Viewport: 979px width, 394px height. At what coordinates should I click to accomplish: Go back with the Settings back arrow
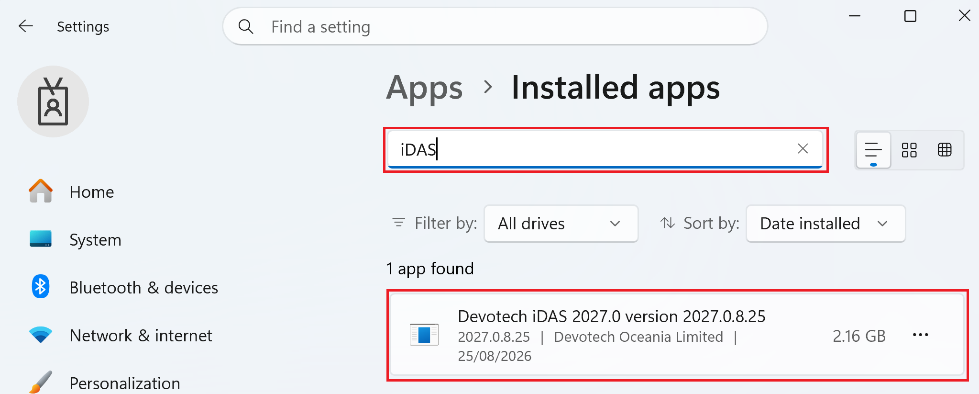pyautogui.click(x=26, y=26)
